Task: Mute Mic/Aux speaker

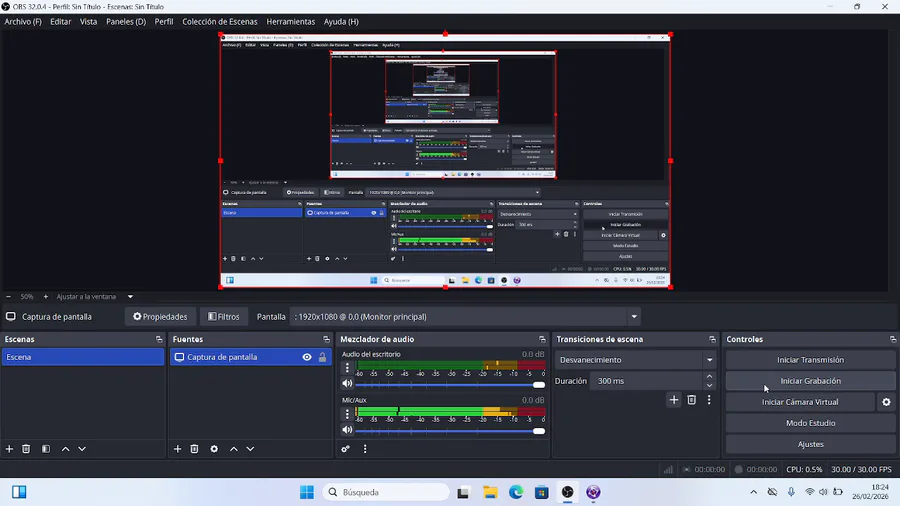Action: tap(347, 430)
